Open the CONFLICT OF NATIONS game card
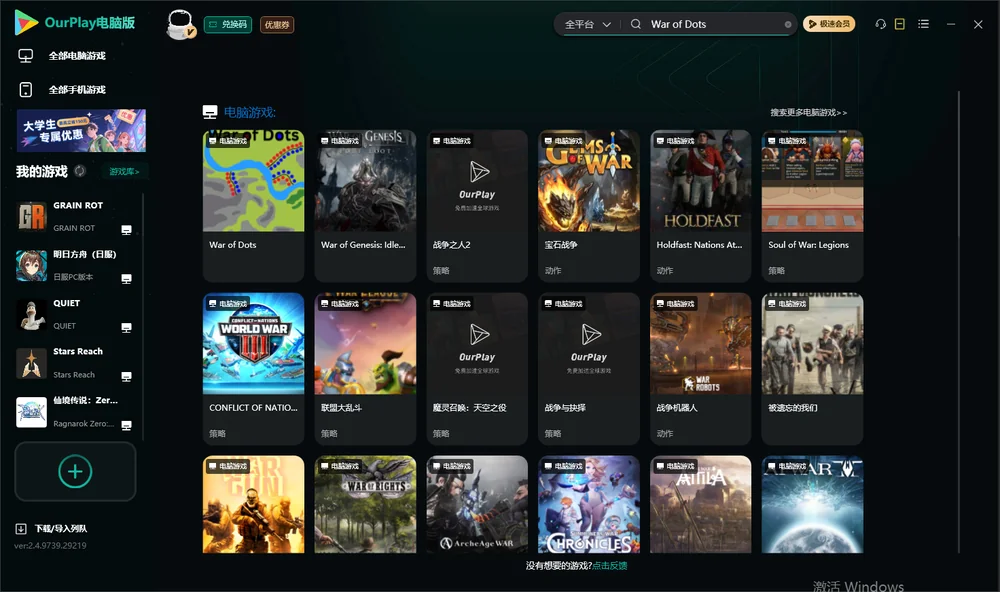This screenshot has height=592, width=1000. coord(254,369)
